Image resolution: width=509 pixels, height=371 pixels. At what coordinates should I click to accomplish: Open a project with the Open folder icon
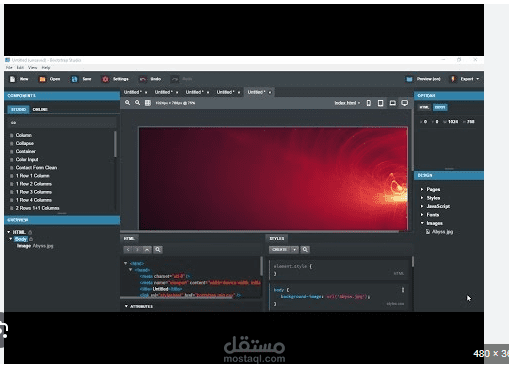coord(42,79)
